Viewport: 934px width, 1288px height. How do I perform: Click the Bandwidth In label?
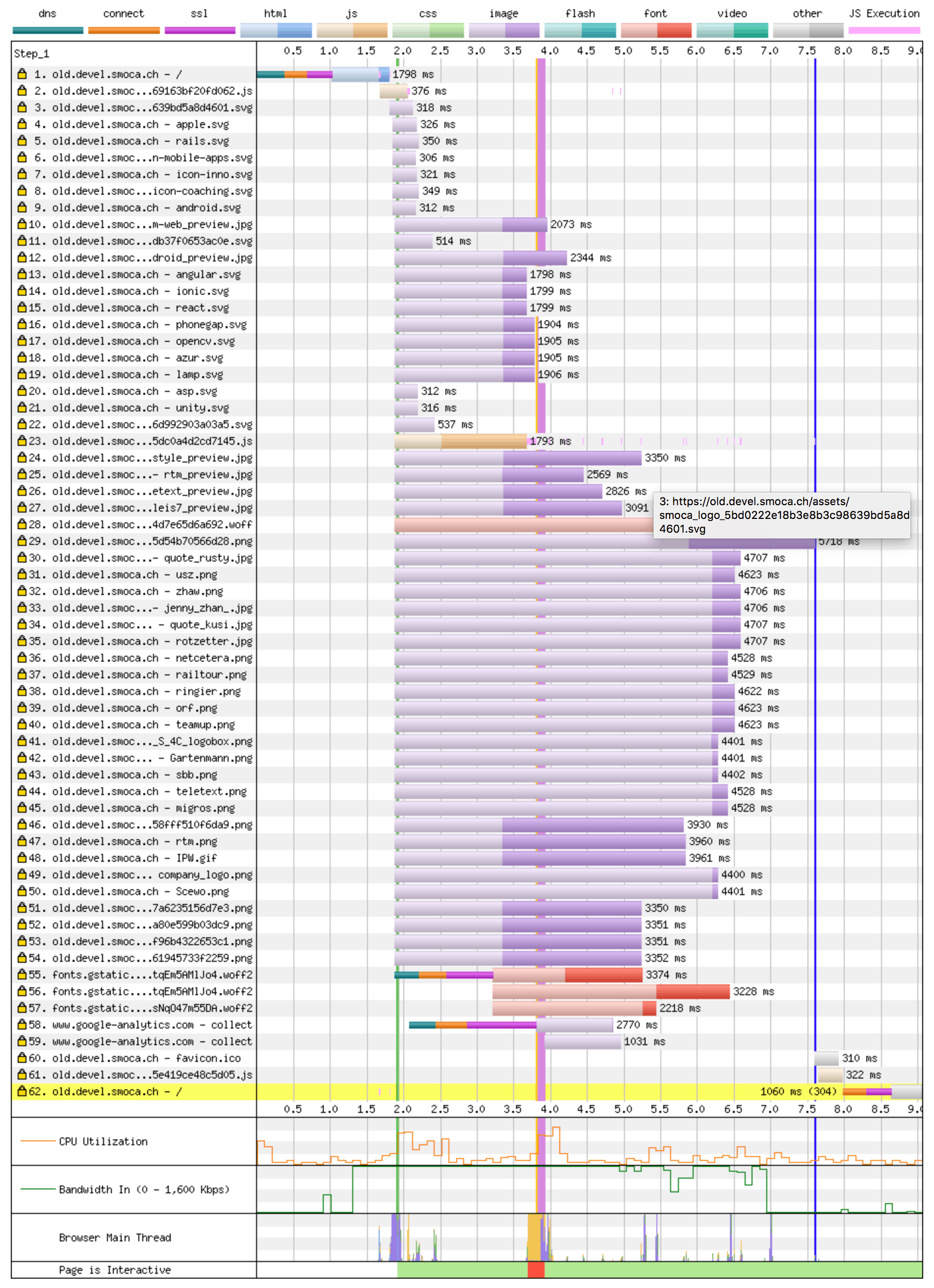click(x=144, y=1189)
